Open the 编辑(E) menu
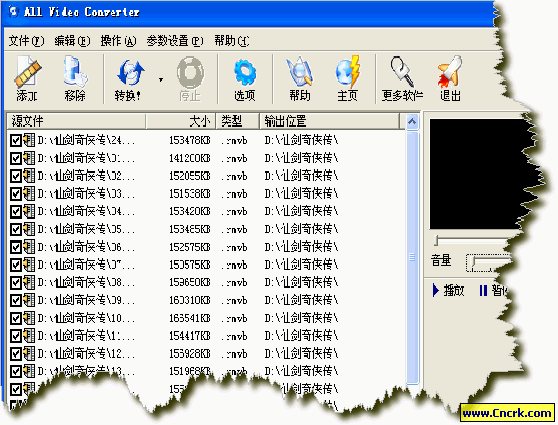Screen dimensions: 558x425 tap(72, 41)
